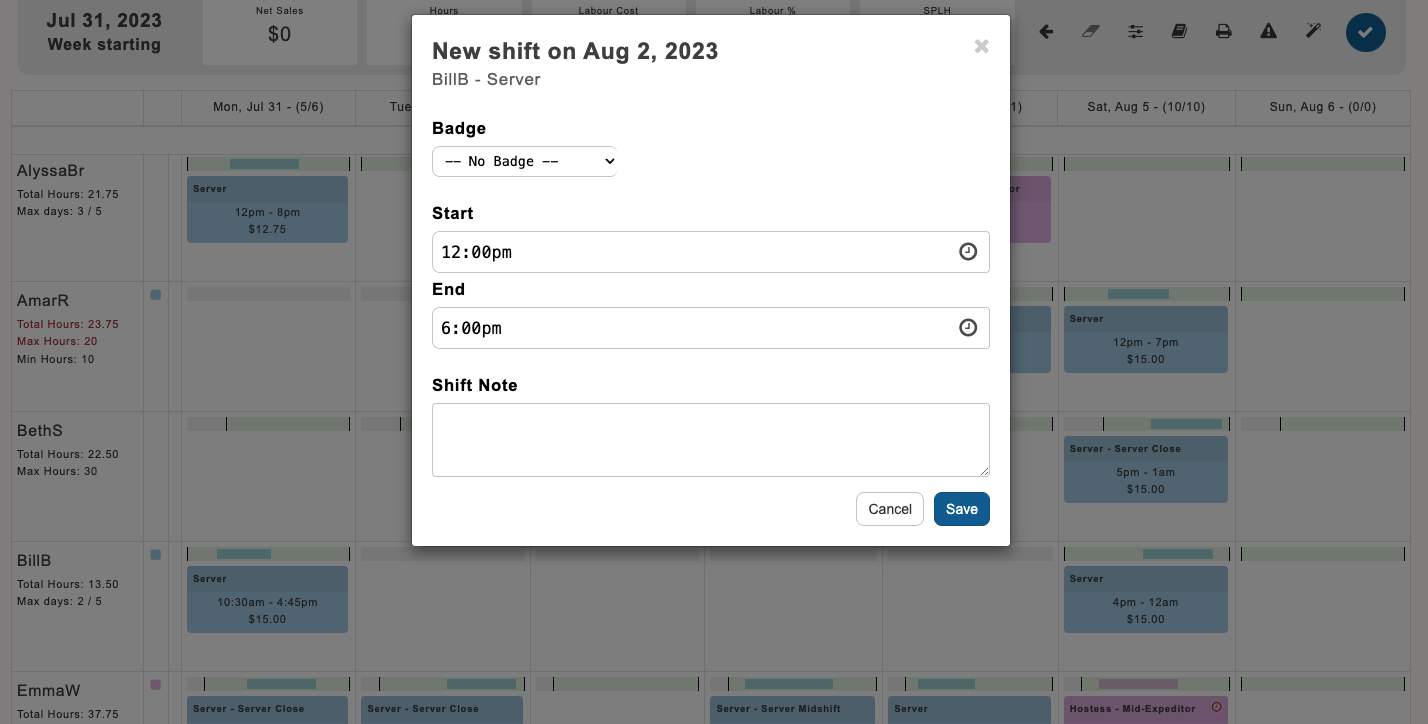The image size is (1428, 724).
Task: Open the schedule log book icon
Action: [x=1179, y=31]
